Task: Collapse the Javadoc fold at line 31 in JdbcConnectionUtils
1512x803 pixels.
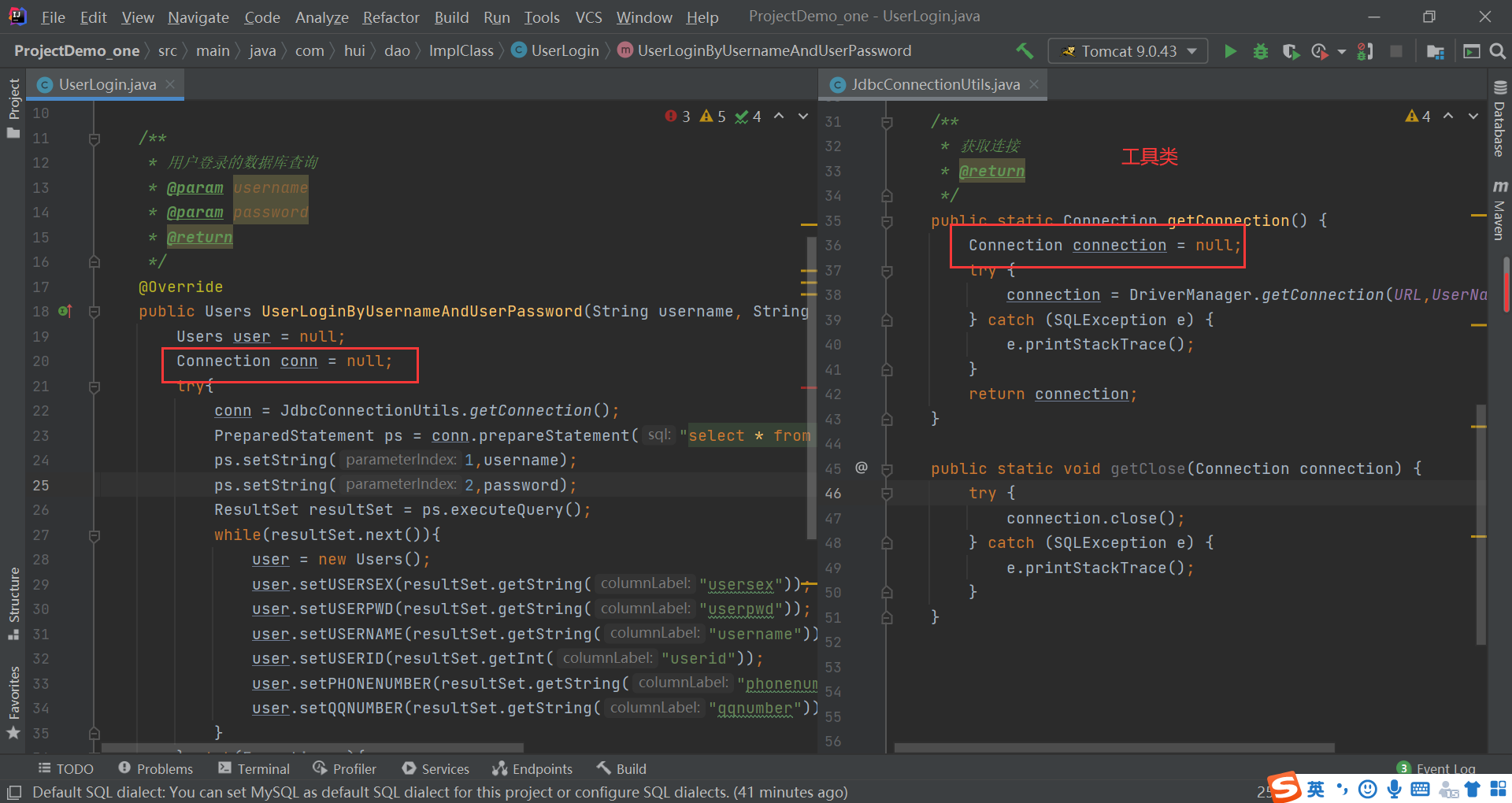Action: (x=887, y=122)
